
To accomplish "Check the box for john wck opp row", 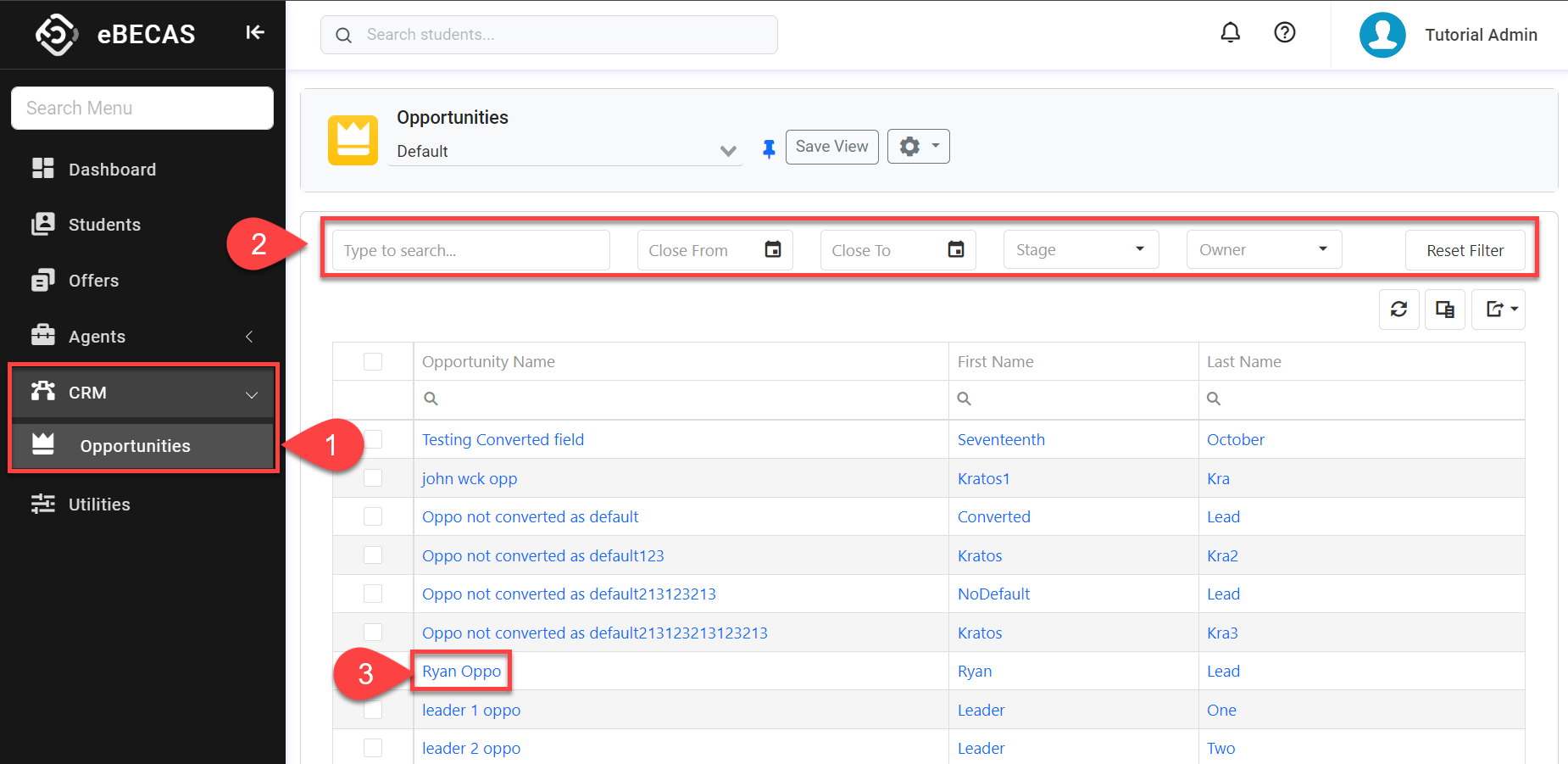I will (373, 478).
